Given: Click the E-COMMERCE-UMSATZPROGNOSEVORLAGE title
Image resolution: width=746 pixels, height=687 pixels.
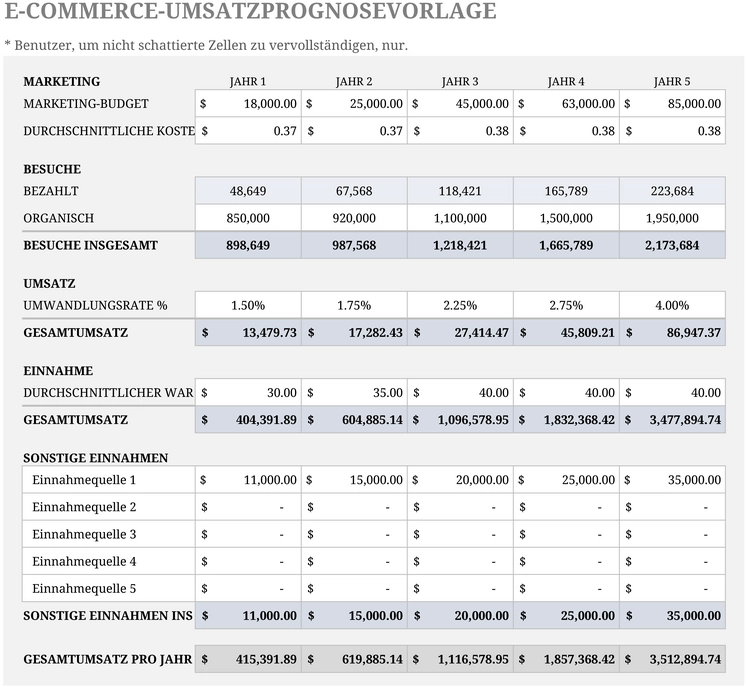Looking at the screenshot, I should click(x=250, y=10).
